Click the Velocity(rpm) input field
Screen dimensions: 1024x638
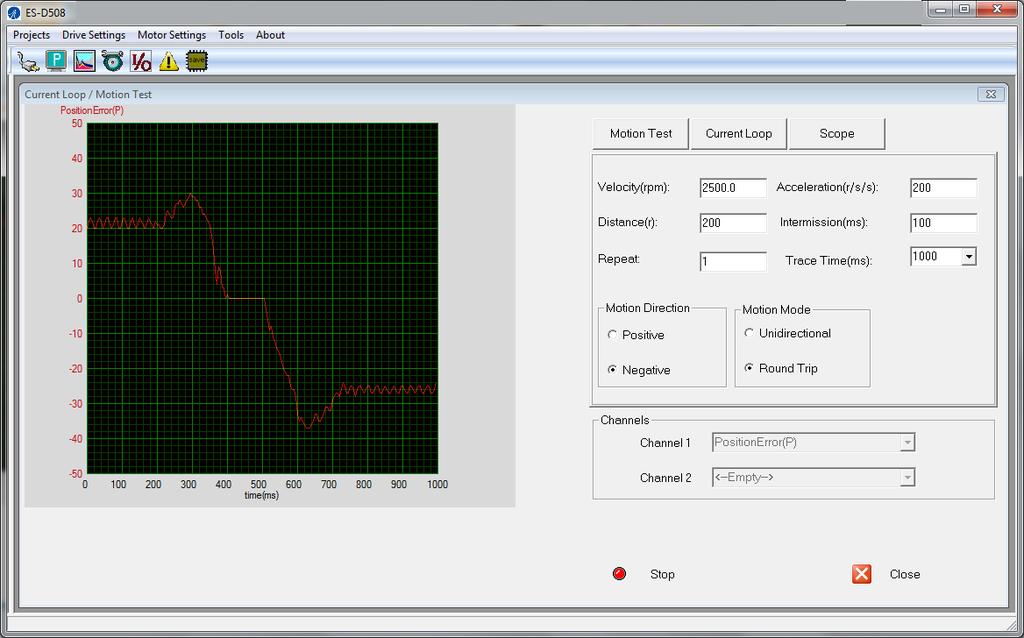point(733,188)
